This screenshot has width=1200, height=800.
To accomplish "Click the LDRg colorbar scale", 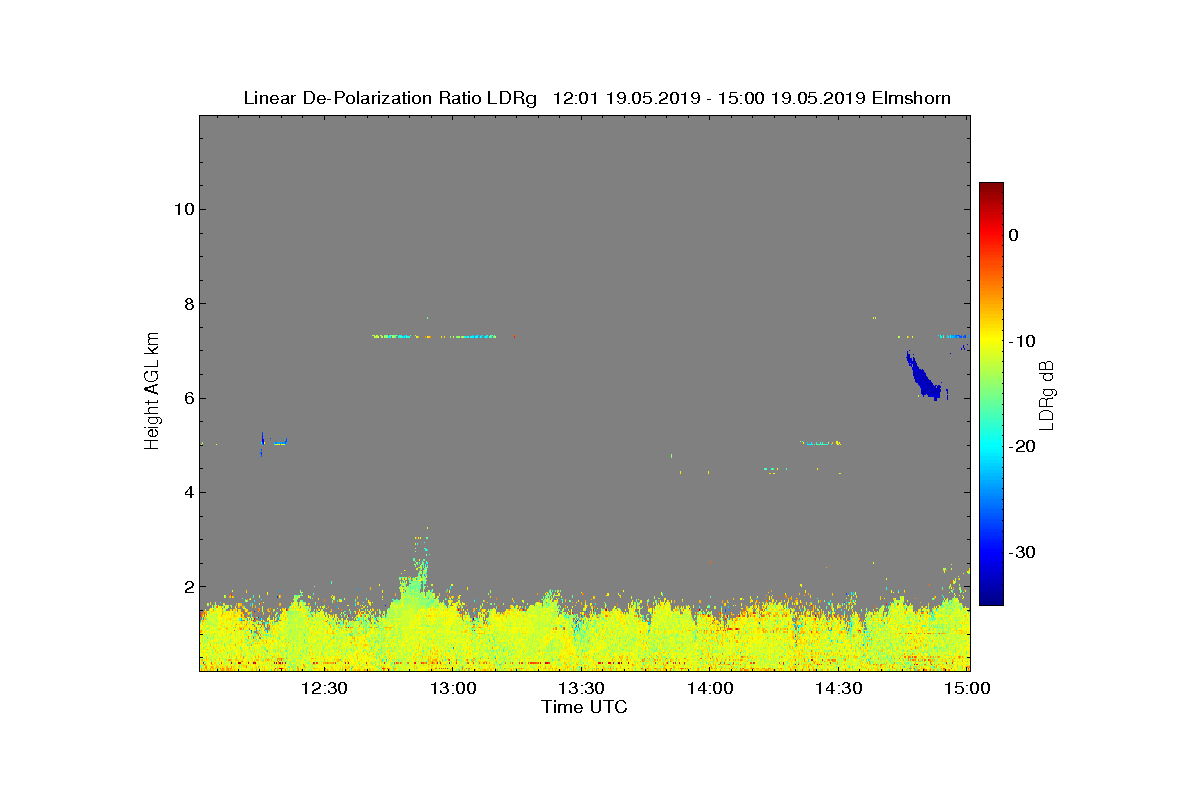I will [991, 394].
